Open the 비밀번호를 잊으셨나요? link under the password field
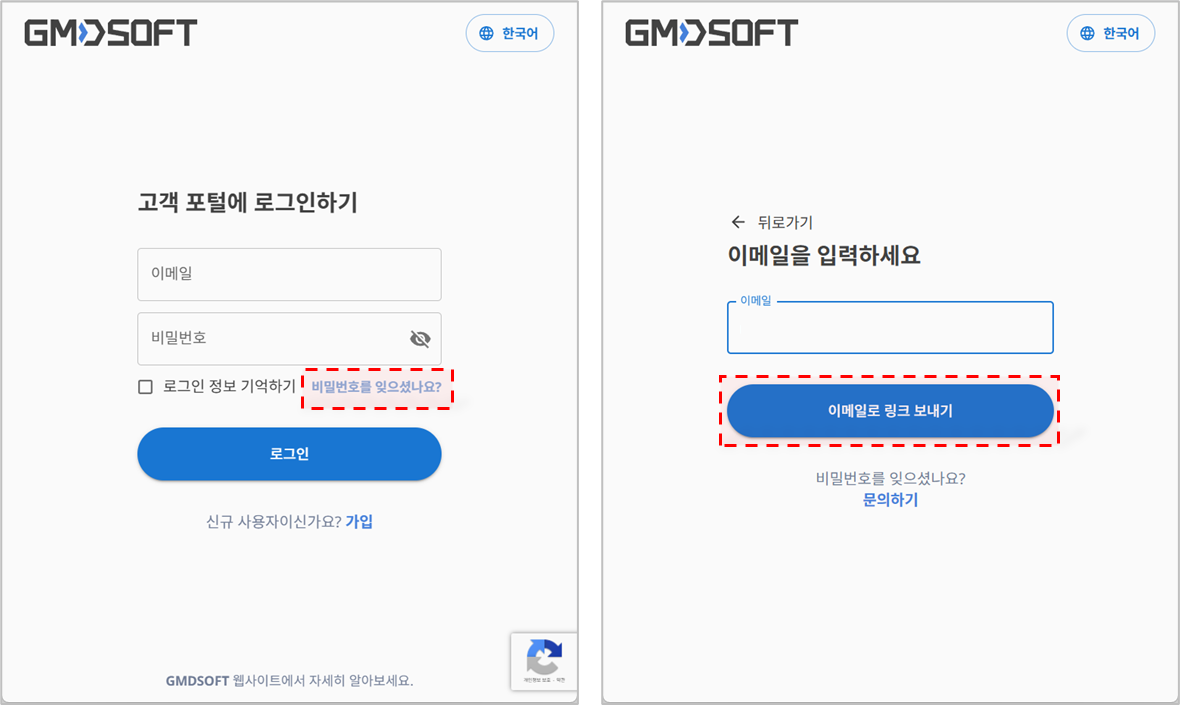The height and width of the screenshot is (705, 1180). [x=376, y=387]
